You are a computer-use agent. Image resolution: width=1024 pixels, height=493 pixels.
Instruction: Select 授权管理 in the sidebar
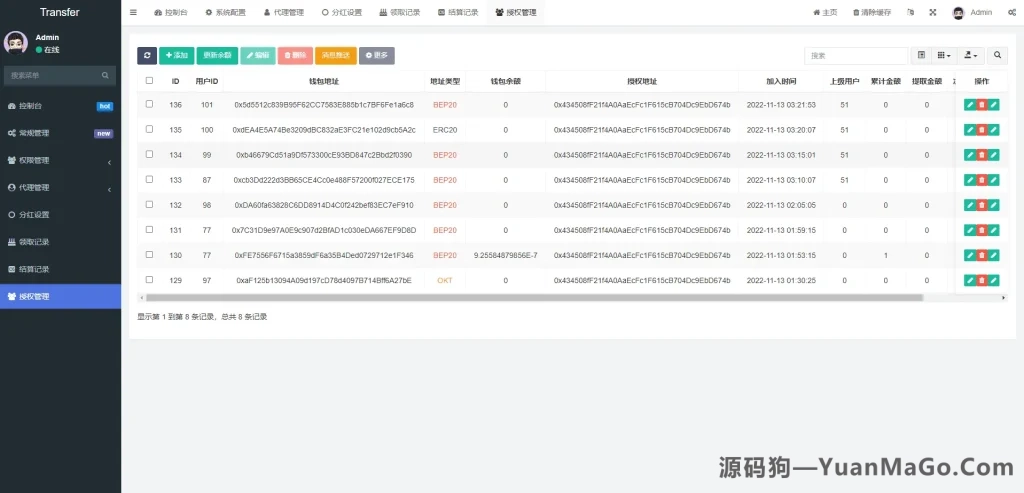click(x=60, y=296)
